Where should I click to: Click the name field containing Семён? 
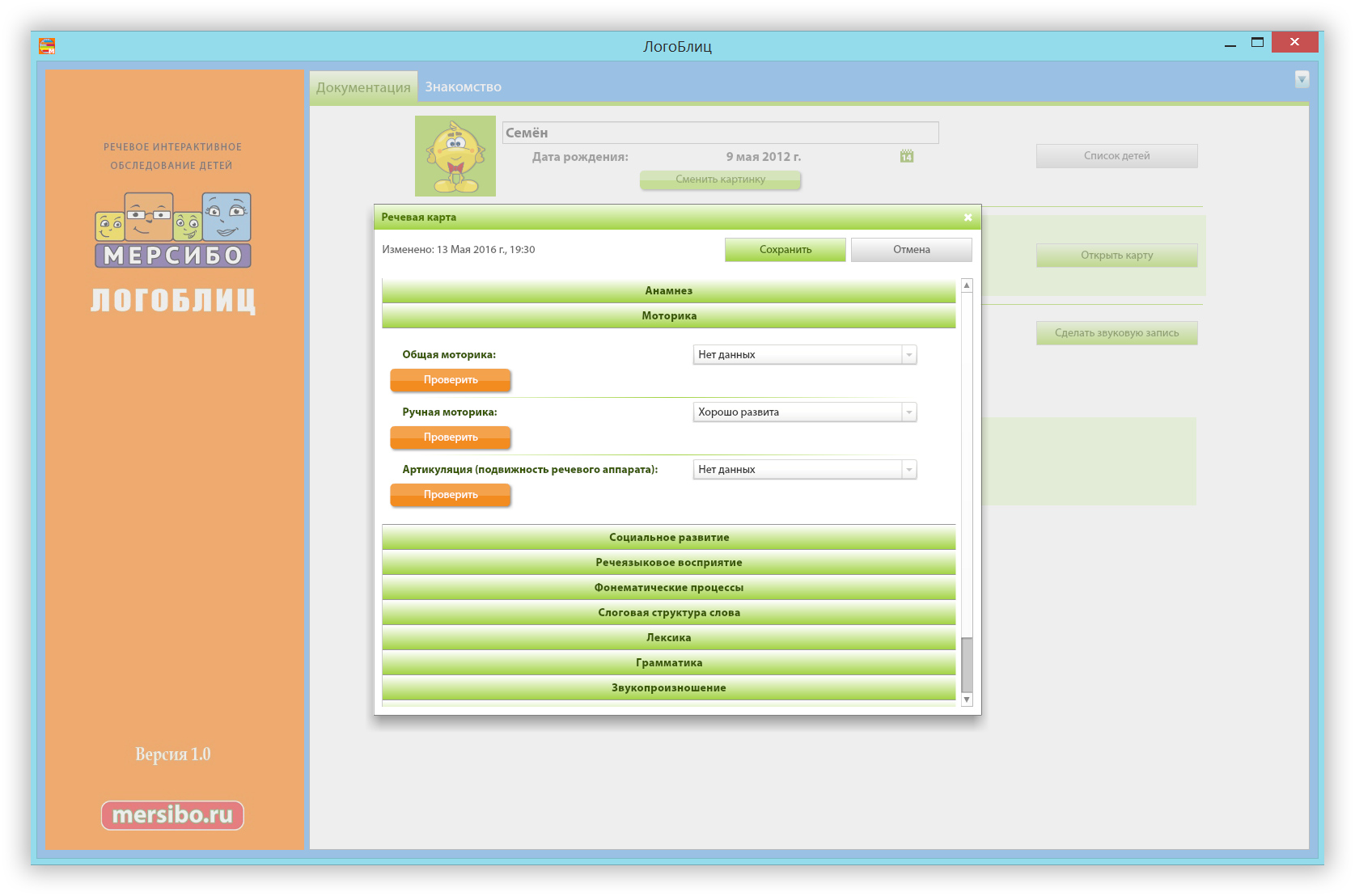coord(720,133)
